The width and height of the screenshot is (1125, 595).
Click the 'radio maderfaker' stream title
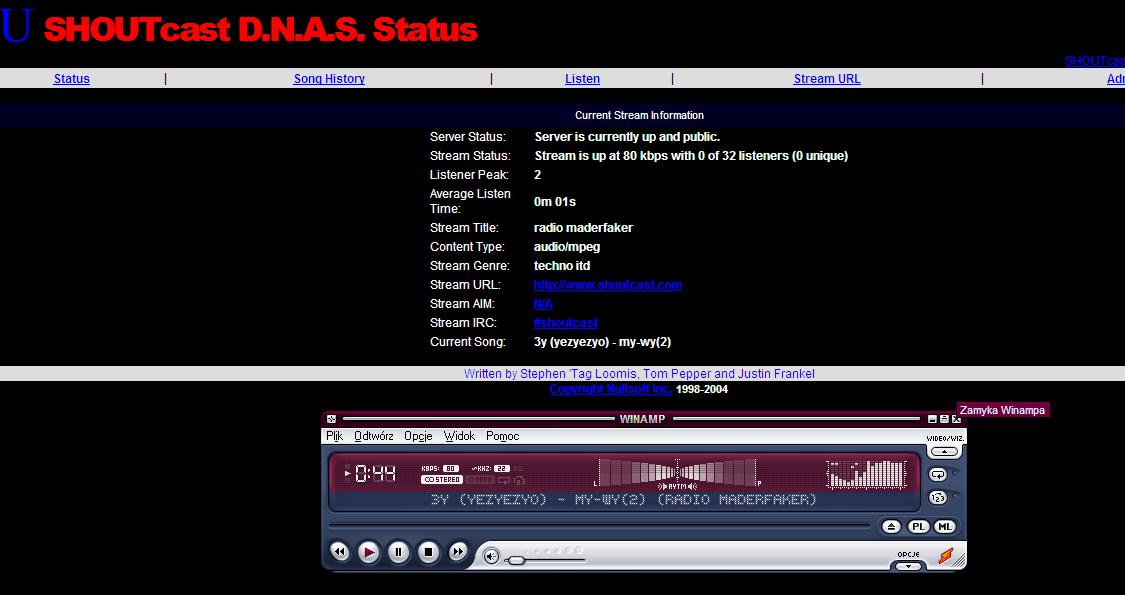tap(583, 228)
